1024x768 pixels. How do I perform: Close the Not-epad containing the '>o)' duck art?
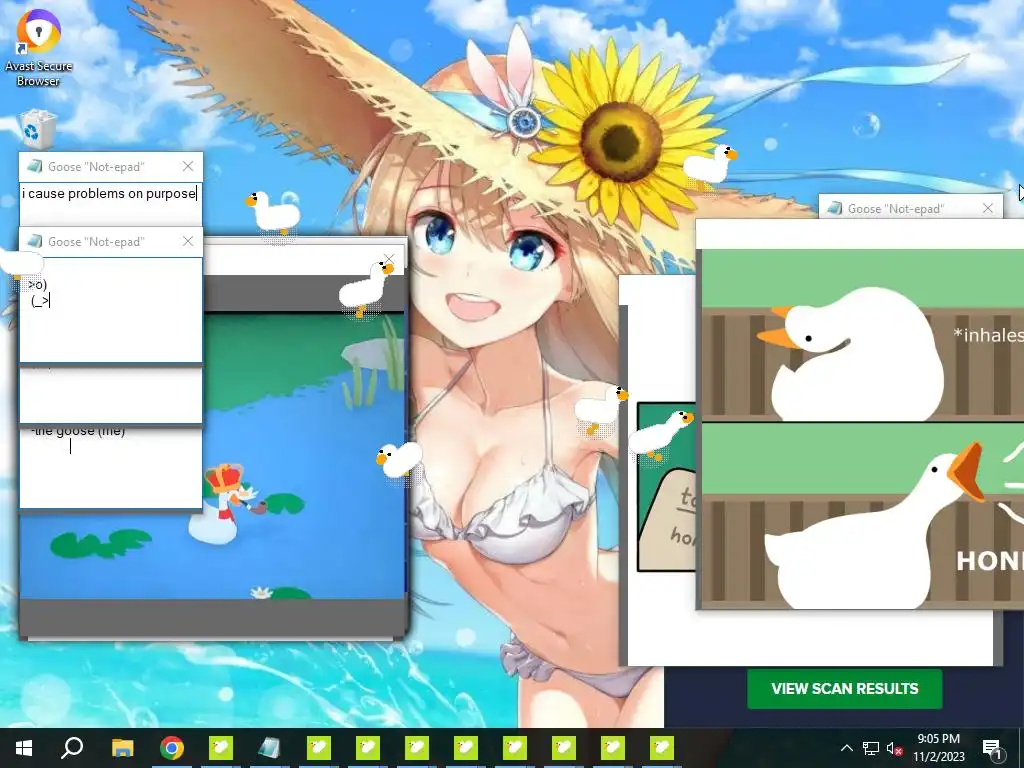point(188,242)
